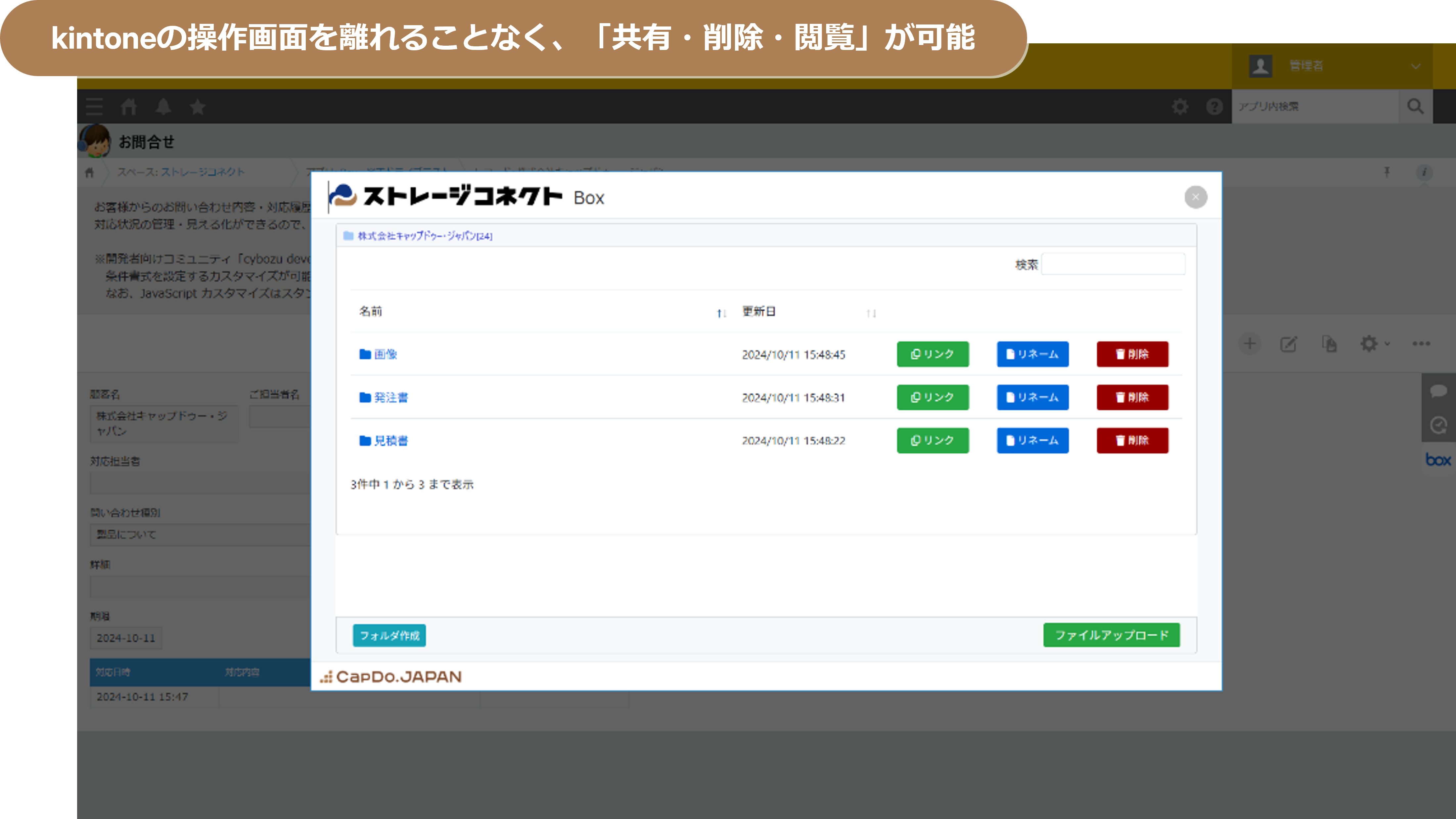This screenshot has height=819, width=1456.
Task: Click リンク button for 画像 folder
Action: tap(933, 354)
